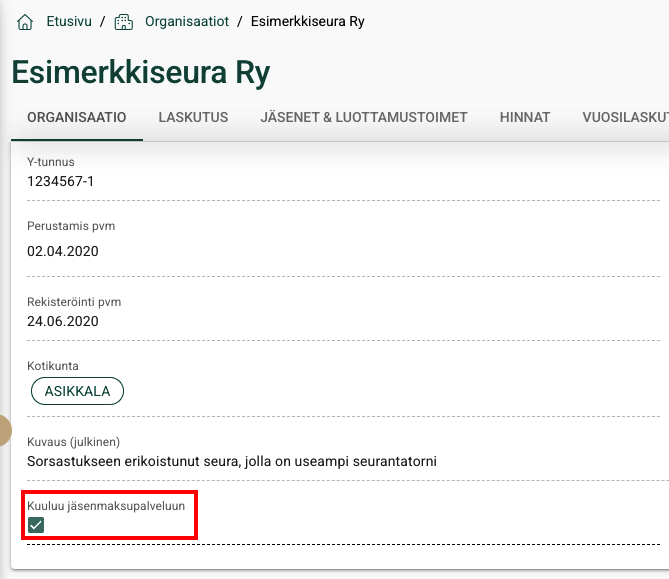Click the Perustamis pvm label
This screenshot has width=669, height=579.
click(x=71, y=226)
